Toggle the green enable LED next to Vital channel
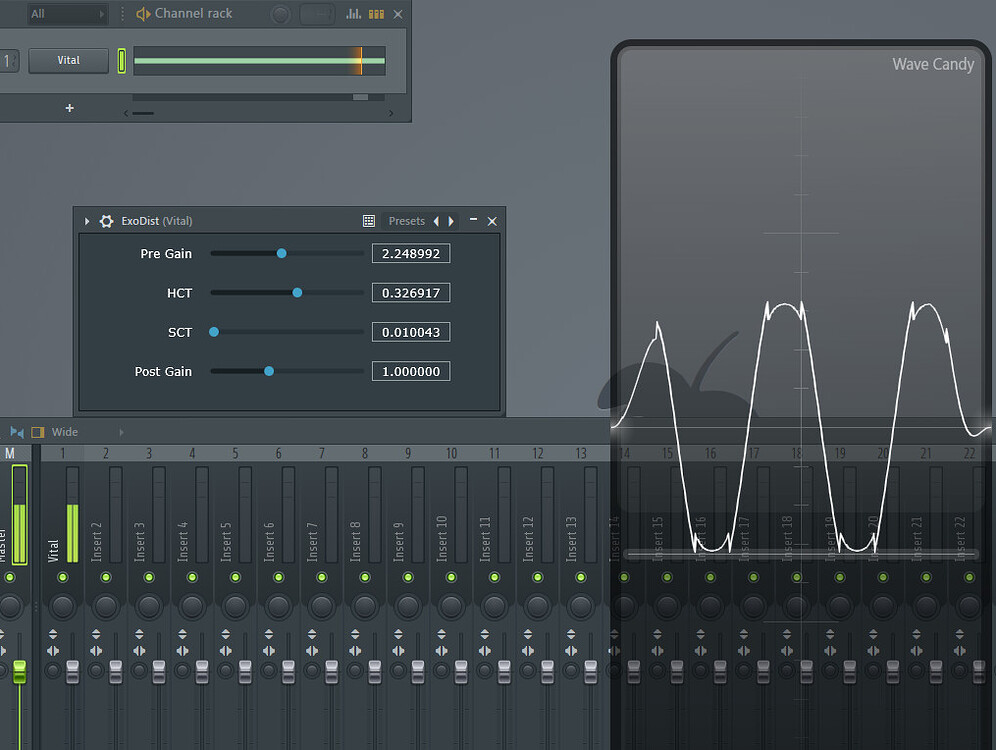This screenshot has width=996, height=750. point(122,61)
